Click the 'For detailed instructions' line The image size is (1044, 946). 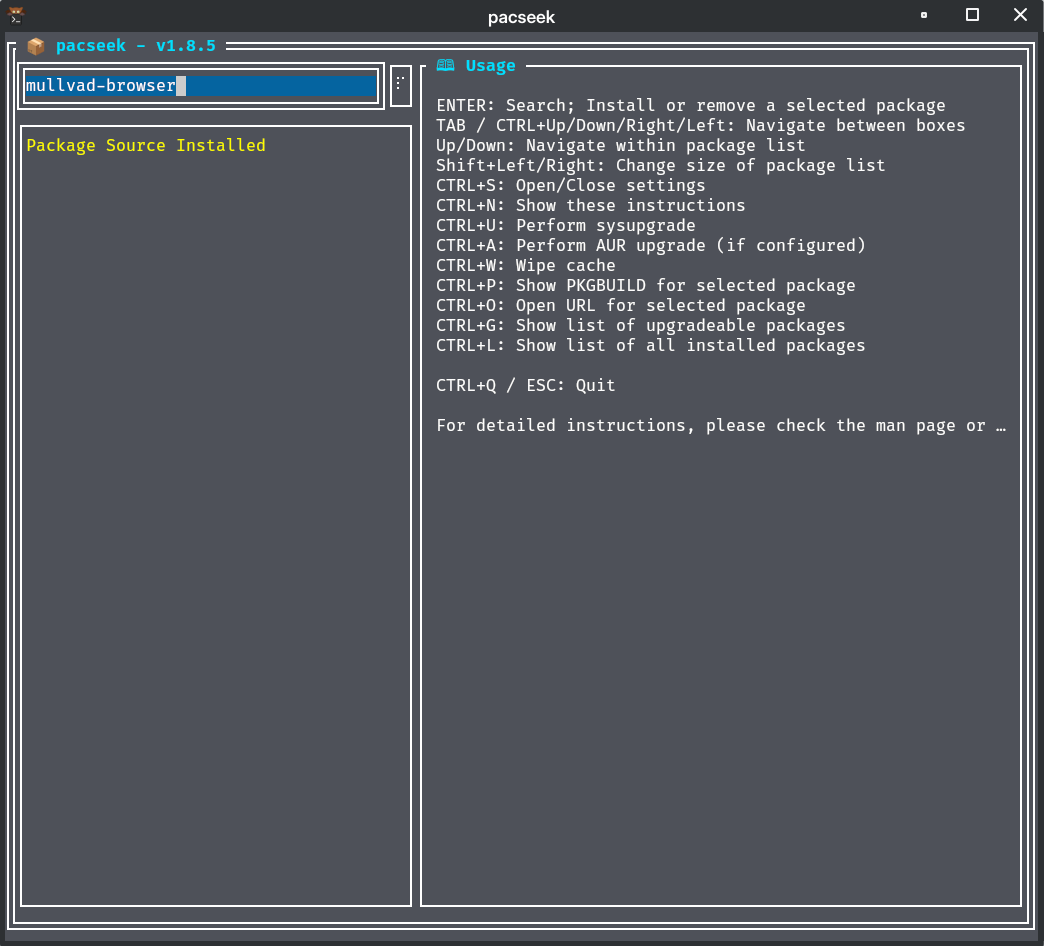pyautogui.click(x=721, y=425)
